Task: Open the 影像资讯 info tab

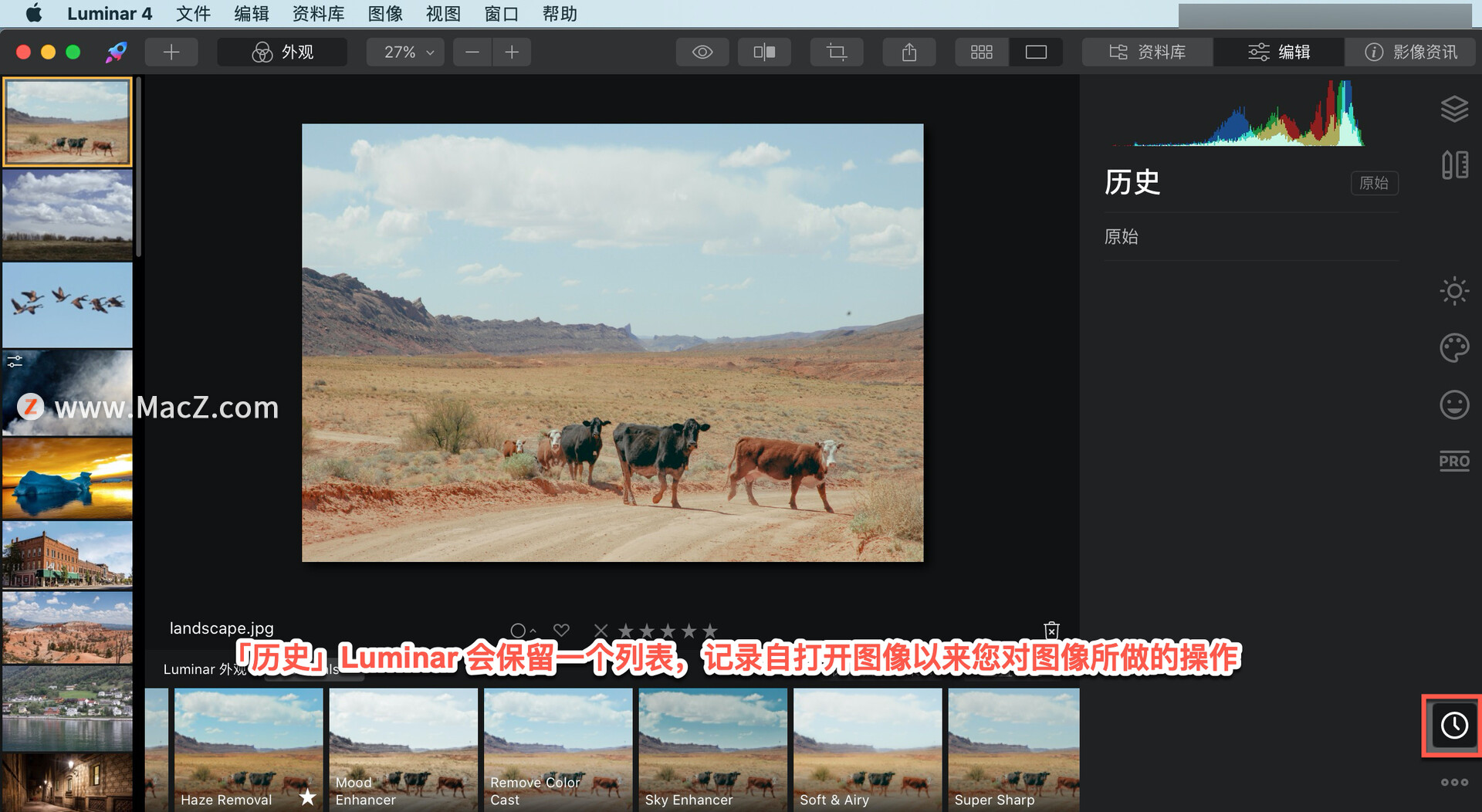Action: click(x=1411, y=52)
